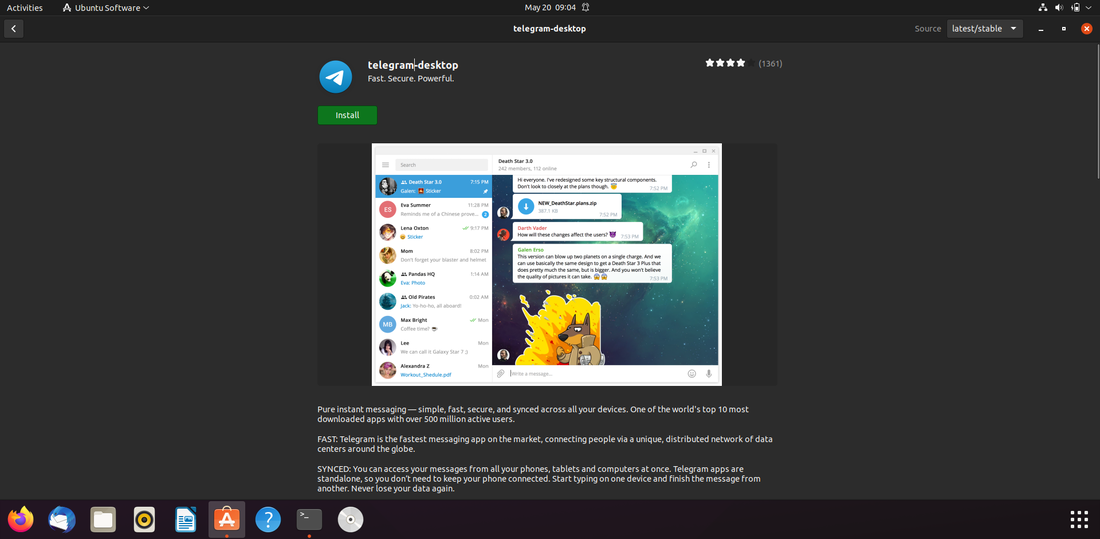Open the Ubuntu Software app menu
The height and width of the screenshot is (539, 1100).
[105, 8]
